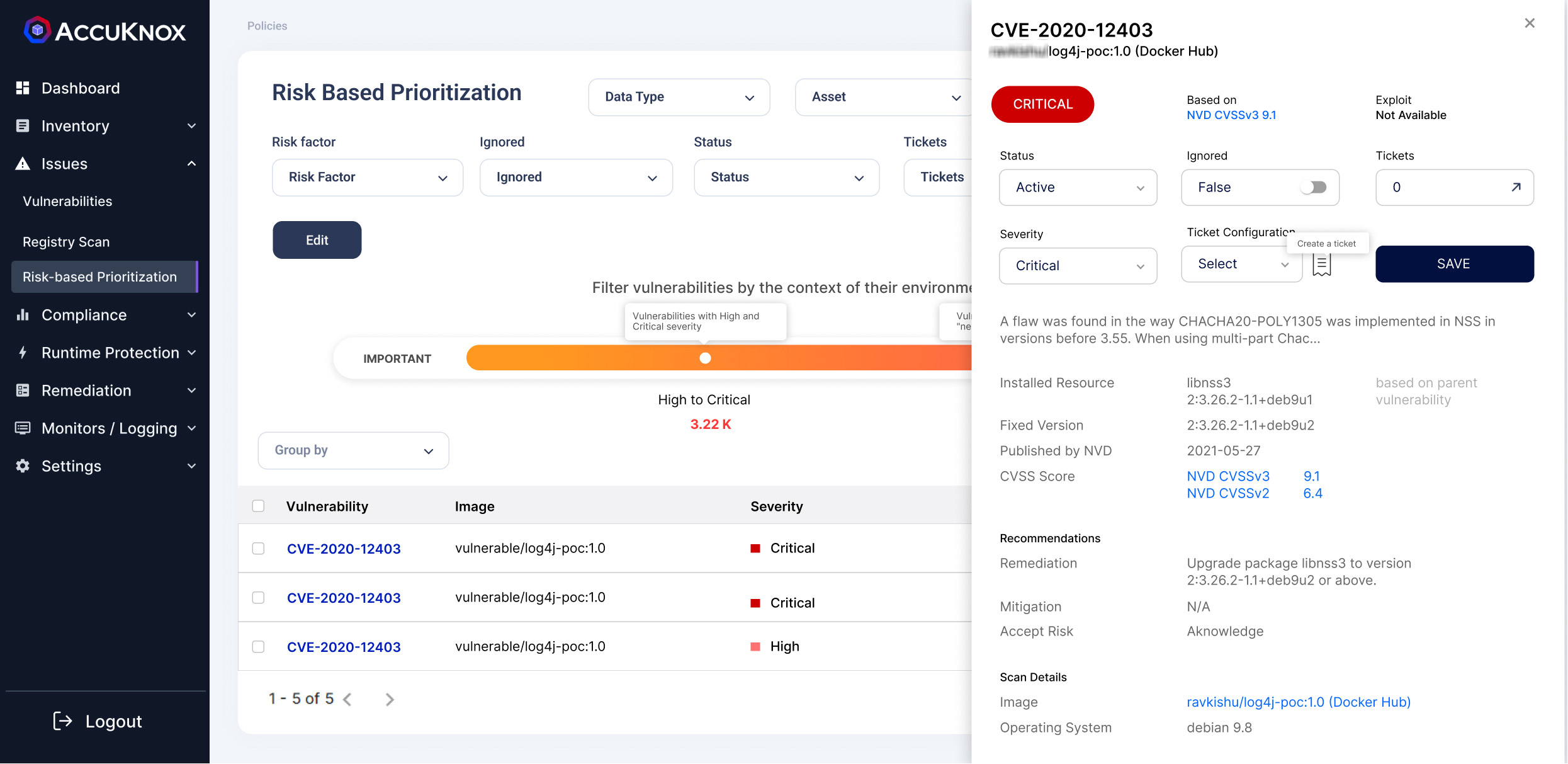This screenshot has height=764, width=1568.
Task: Open the NVD CVSSv2 score link
Action: click(x=1227, y=493)
